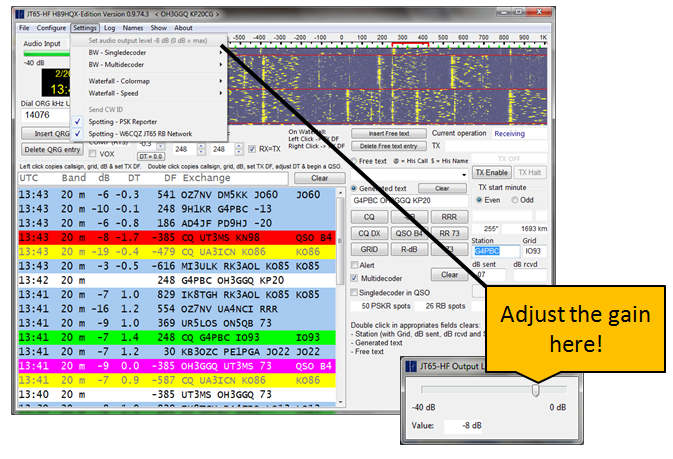Viewport: 673px width, 459px height.
Task: Click the QSO B4 message button
Action: 409,233
